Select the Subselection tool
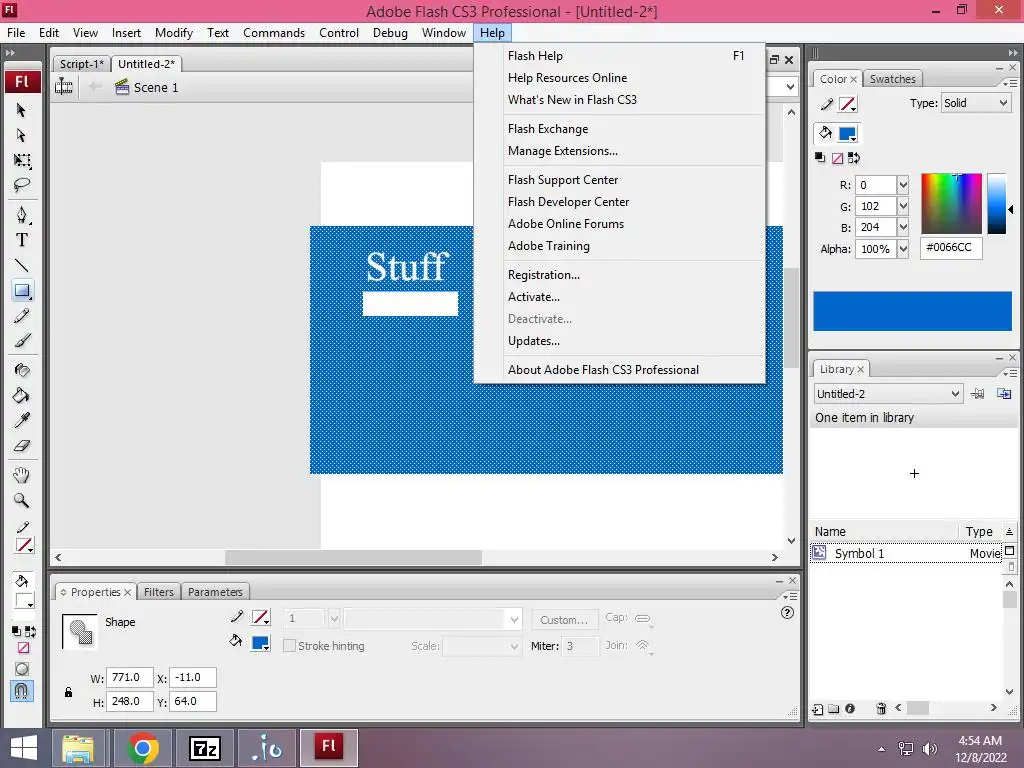 click(x=21, y=135)
